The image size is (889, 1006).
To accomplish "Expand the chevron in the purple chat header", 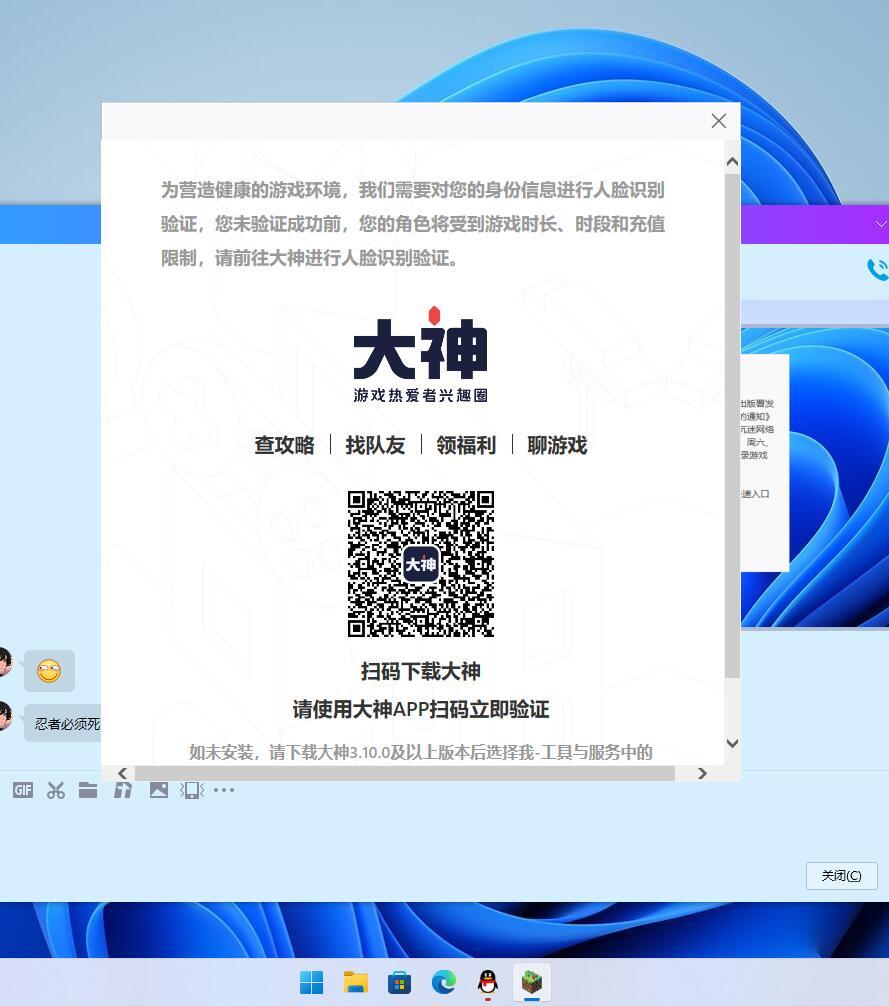I will [881, 224].
